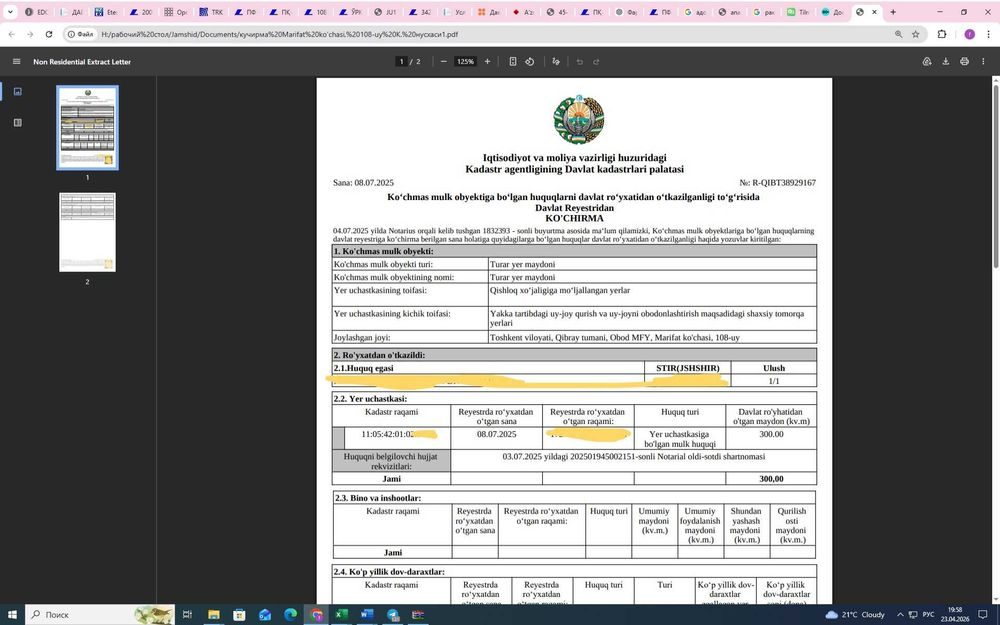
Task: Open a new browser tab
Action: coord(893,11)
